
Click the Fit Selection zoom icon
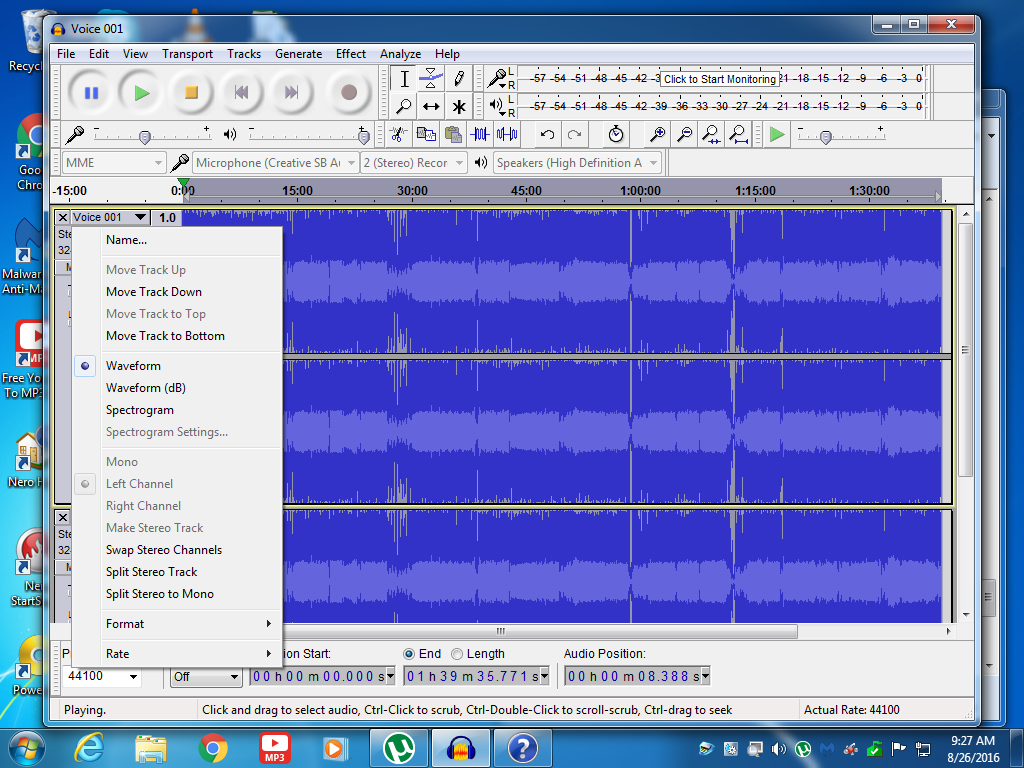click(x=711, y=135)
